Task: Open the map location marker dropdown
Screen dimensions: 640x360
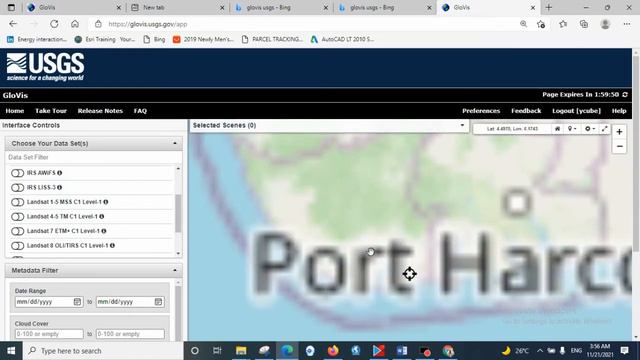Action: (x=572, y=129)
